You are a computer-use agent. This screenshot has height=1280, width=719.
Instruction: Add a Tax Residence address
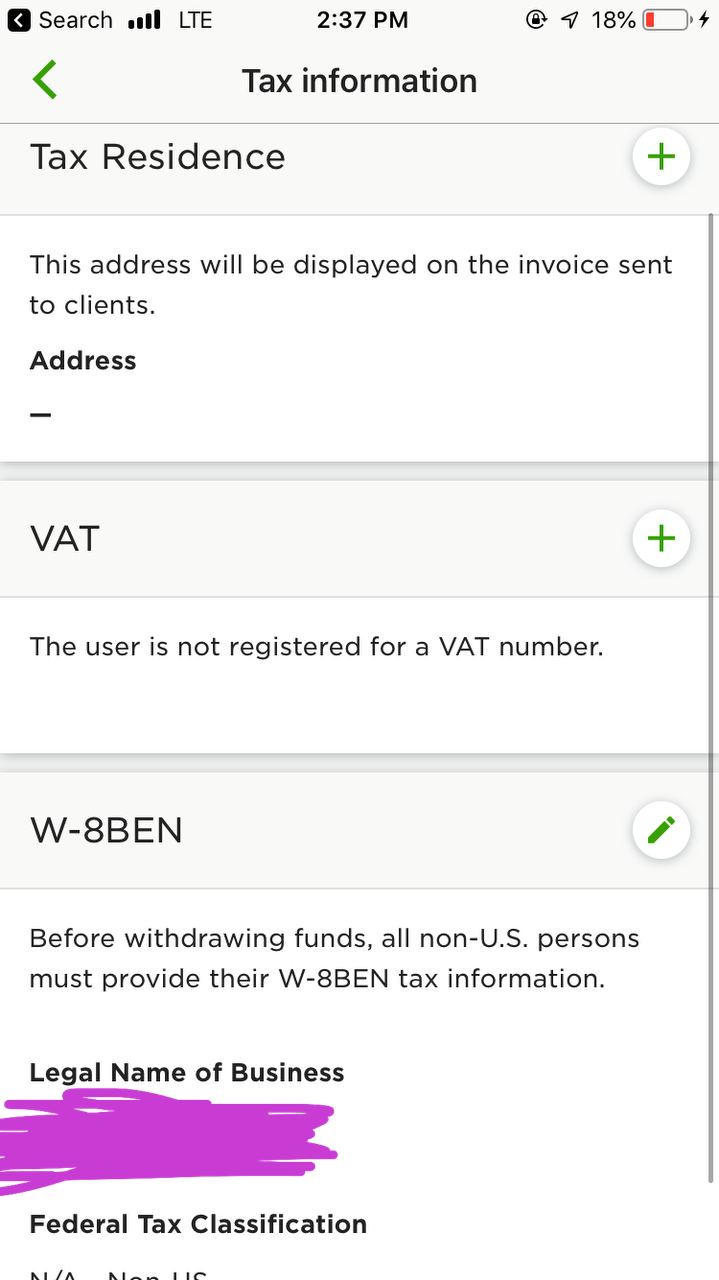pos(661,157)
